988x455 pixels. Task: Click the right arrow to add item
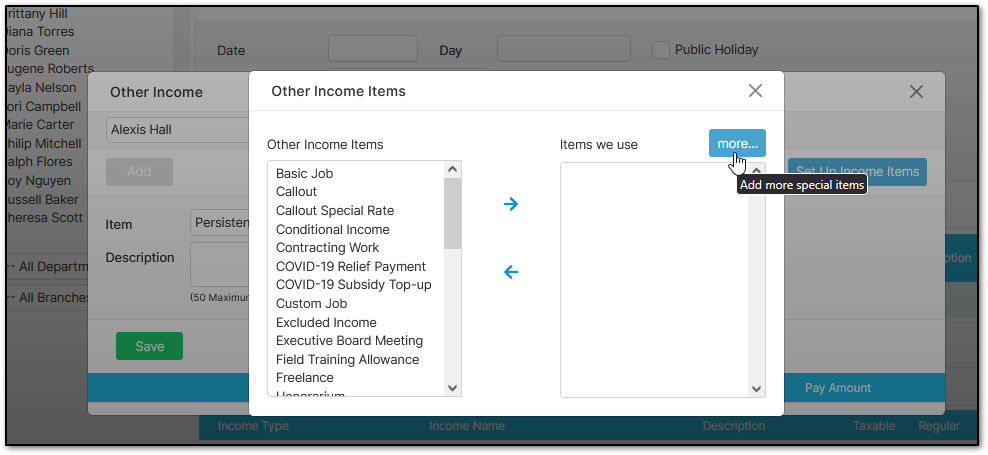click(x=511, y=204)
